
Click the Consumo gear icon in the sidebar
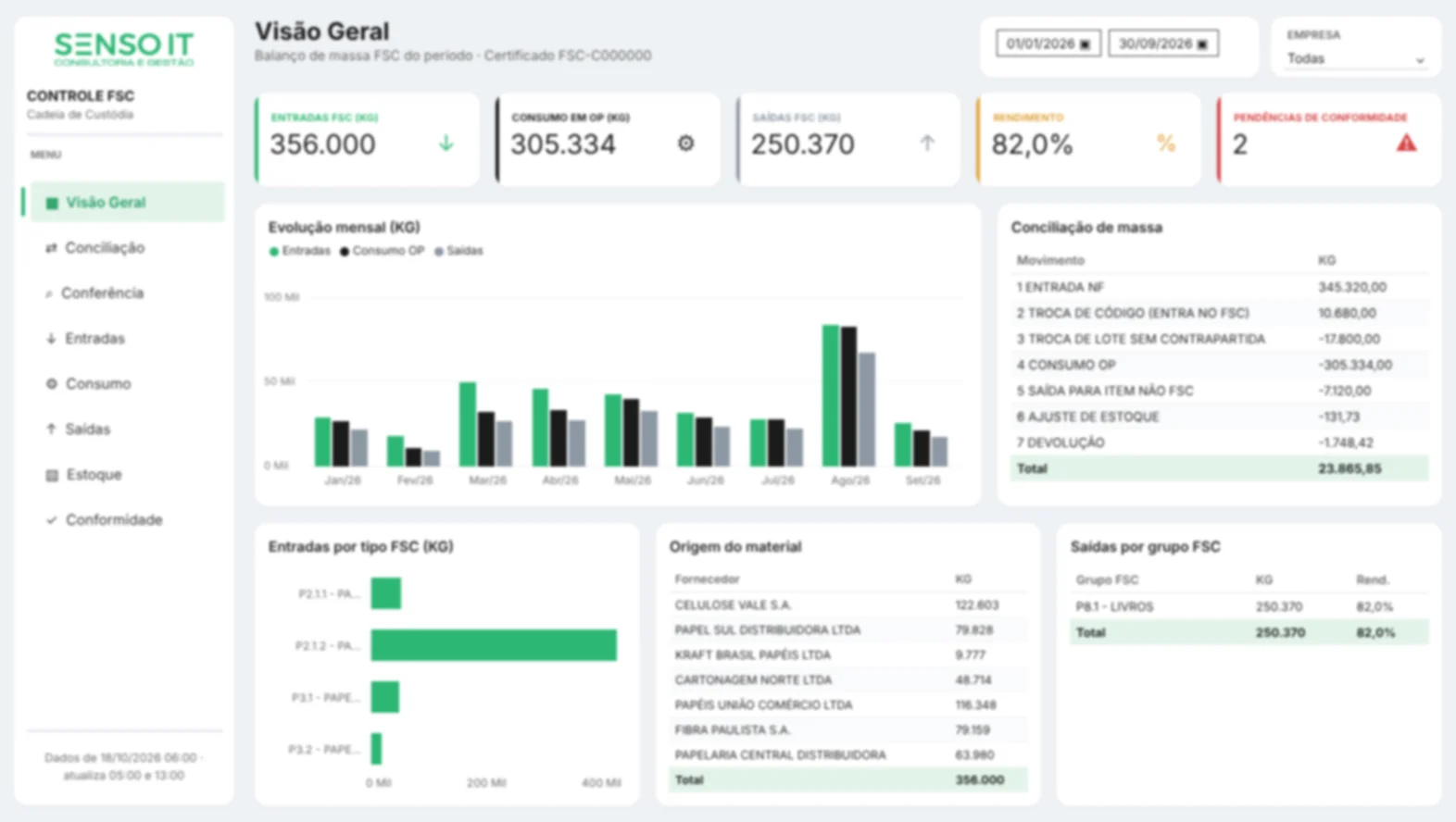51,384
